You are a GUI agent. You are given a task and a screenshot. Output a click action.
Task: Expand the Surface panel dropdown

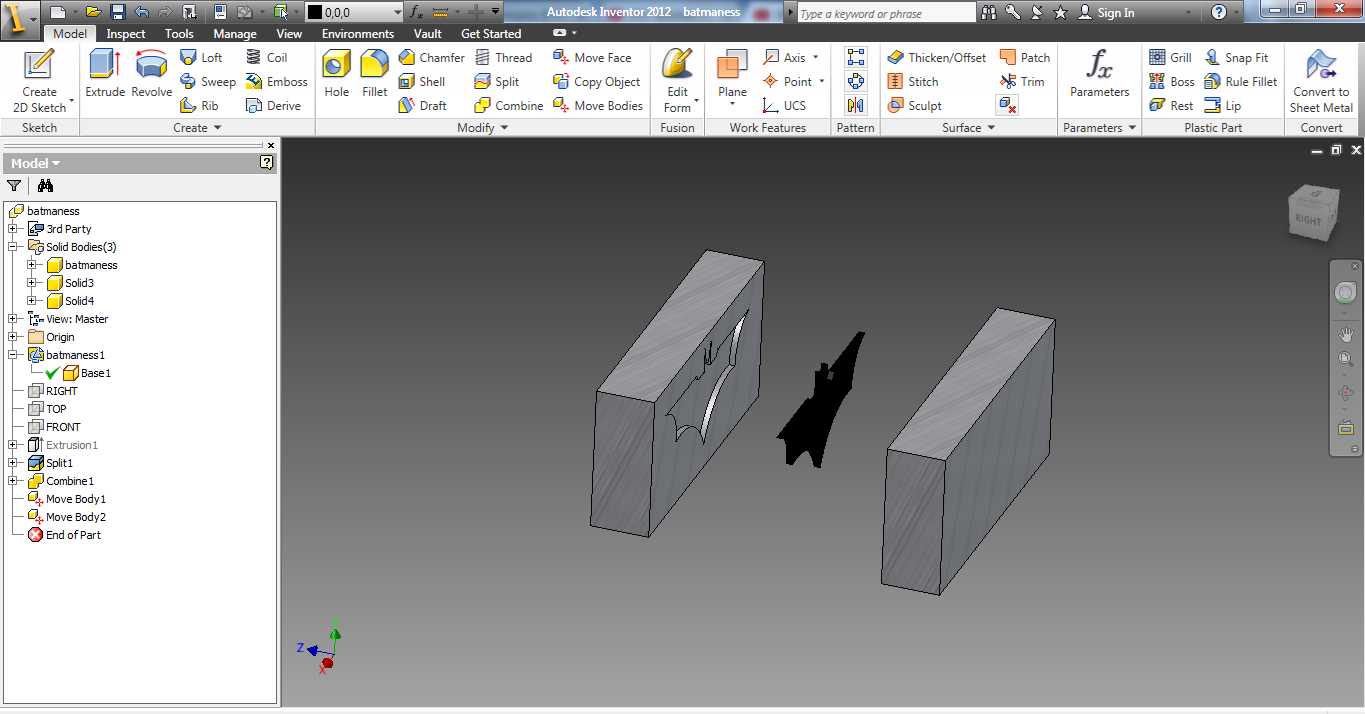coord(991,128)
